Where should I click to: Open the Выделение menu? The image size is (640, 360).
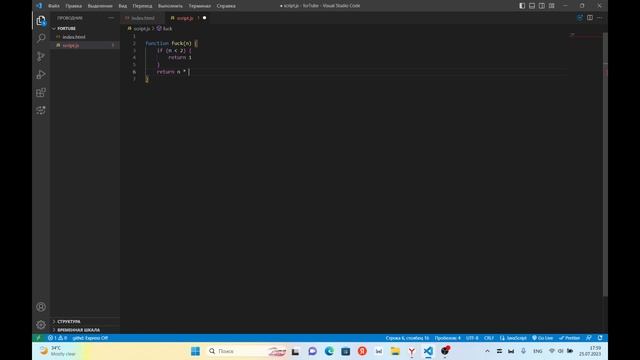[100, 6]
